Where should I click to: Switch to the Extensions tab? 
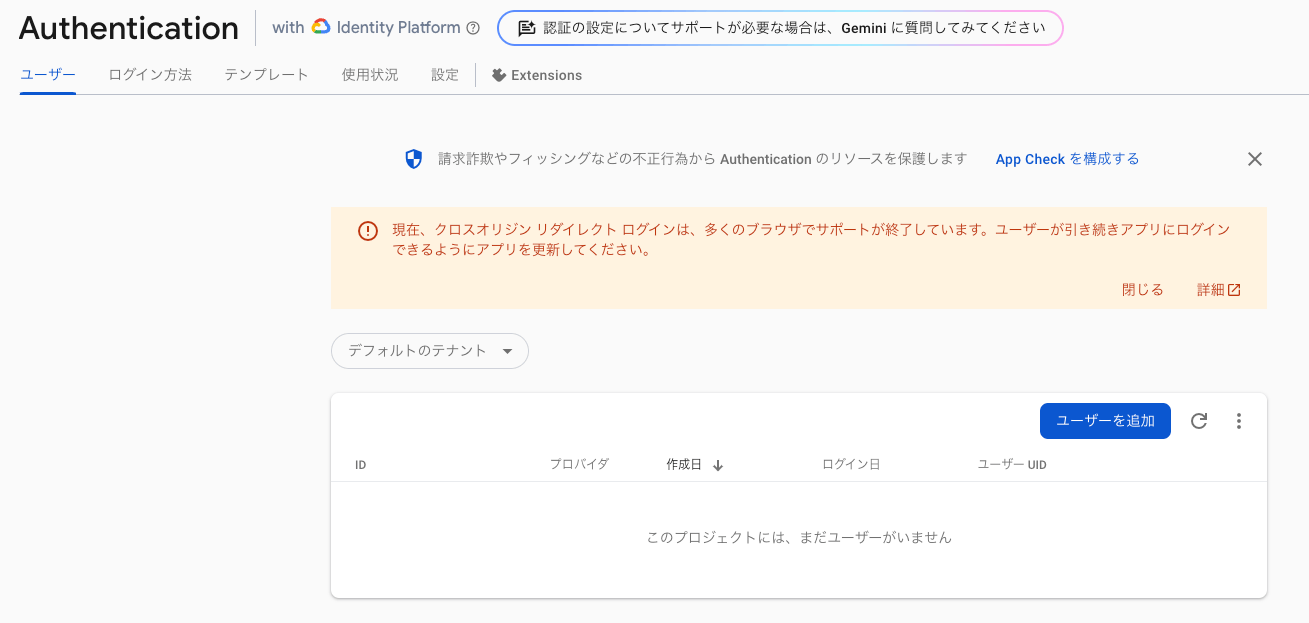click(x=537, y=75)
